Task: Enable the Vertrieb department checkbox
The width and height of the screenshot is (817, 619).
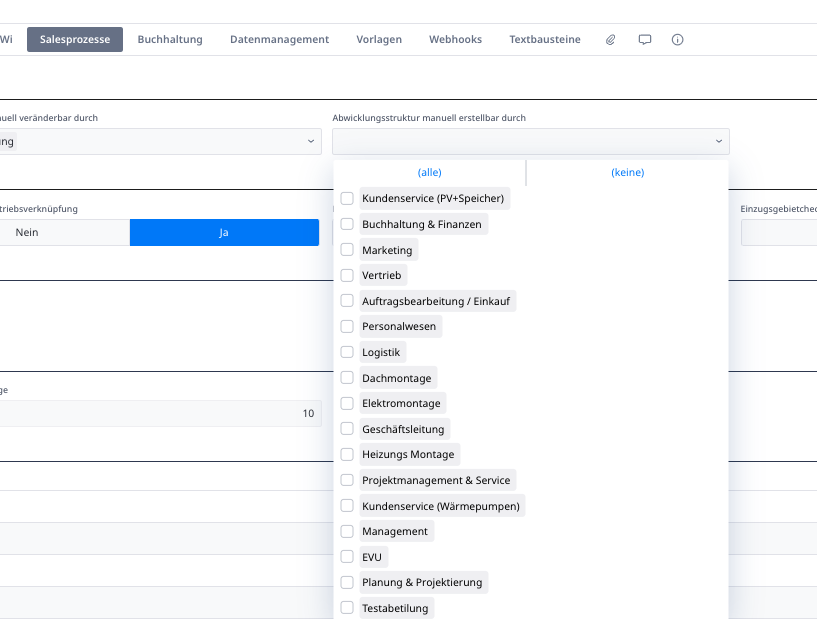Action: [x=347, y=275]
